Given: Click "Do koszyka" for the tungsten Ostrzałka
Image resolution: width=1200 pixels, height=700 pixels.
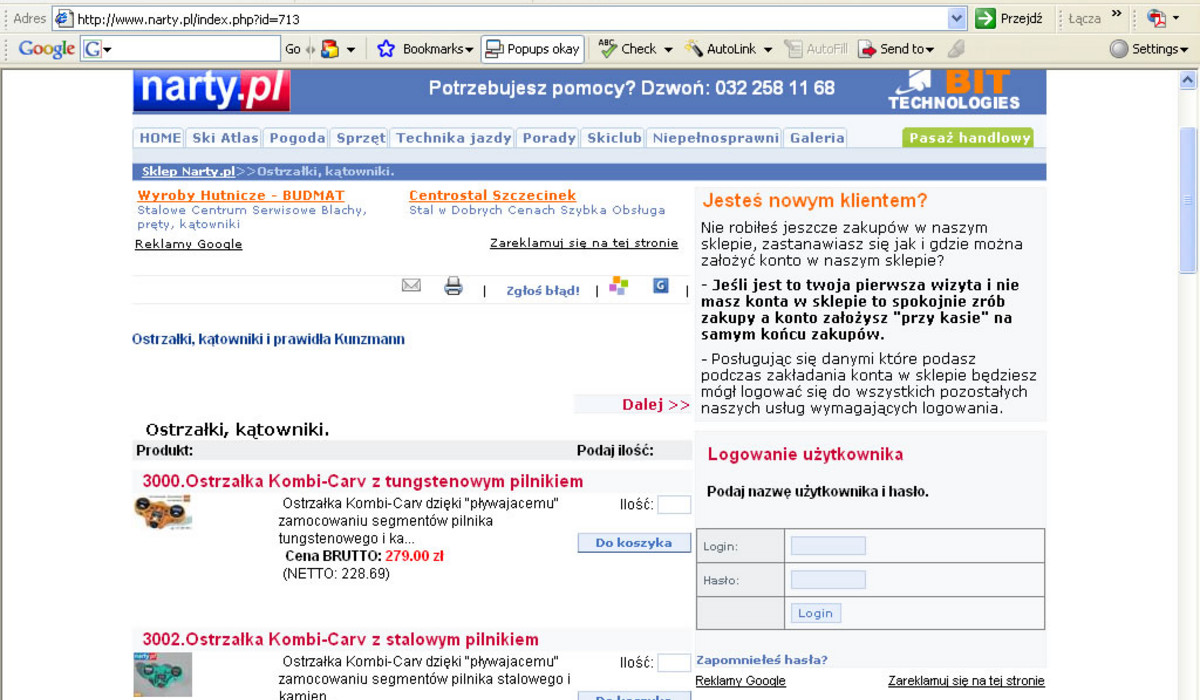Looking at the screenshot, I should (633, 542).
